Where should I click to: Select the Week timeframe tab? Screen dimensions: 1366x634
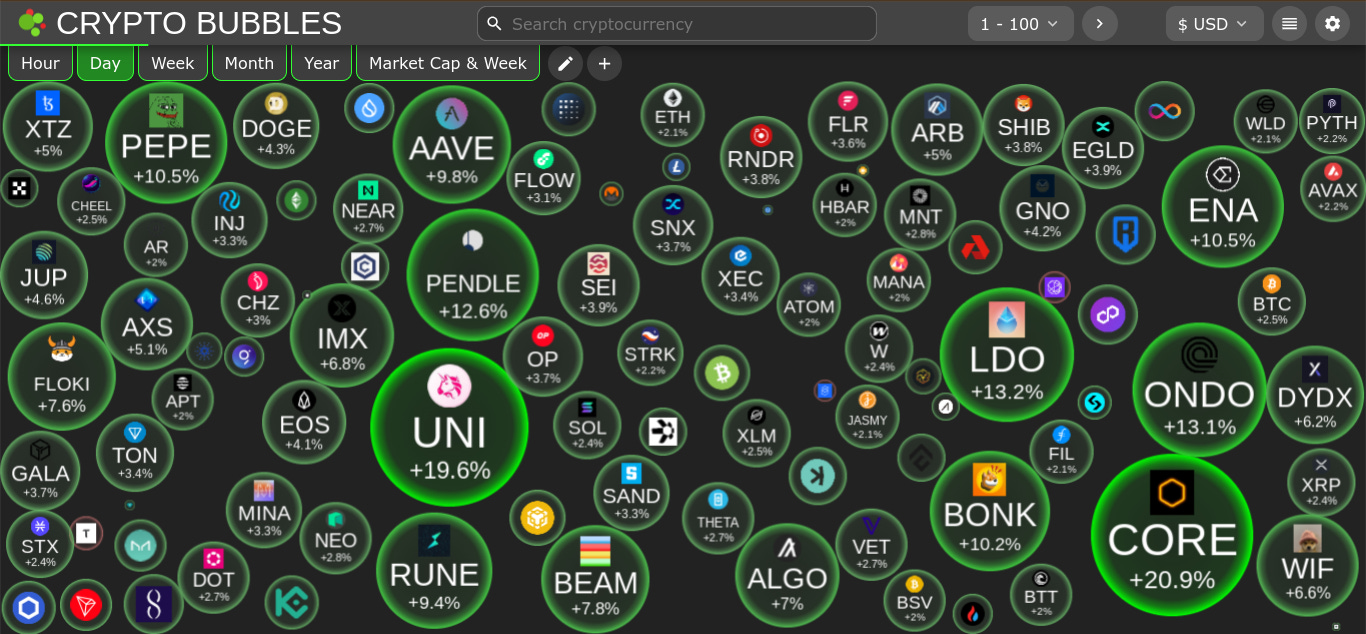tap(173, 63)
